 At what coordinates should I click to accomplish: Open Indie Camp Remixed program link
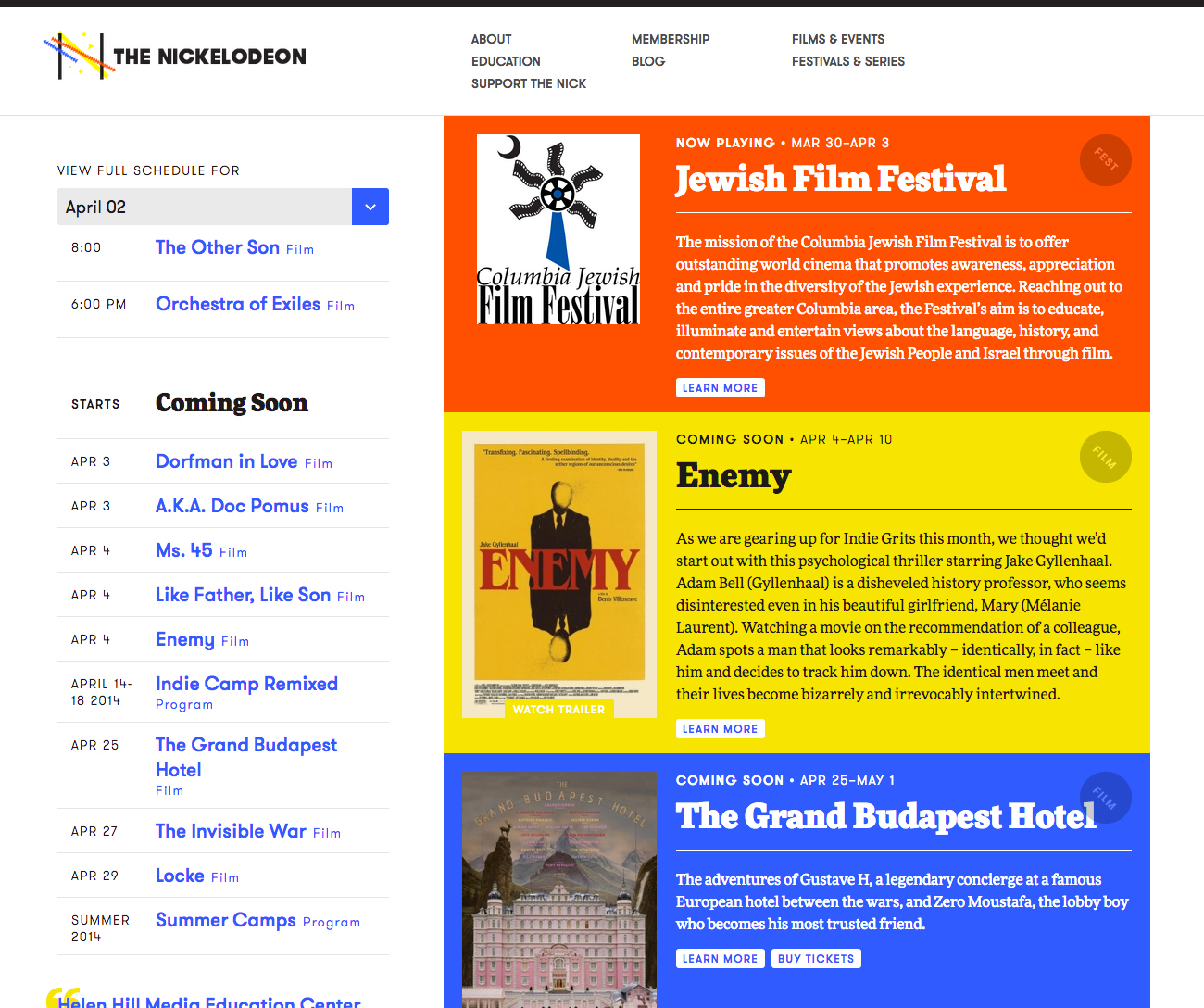coord(246,684)
